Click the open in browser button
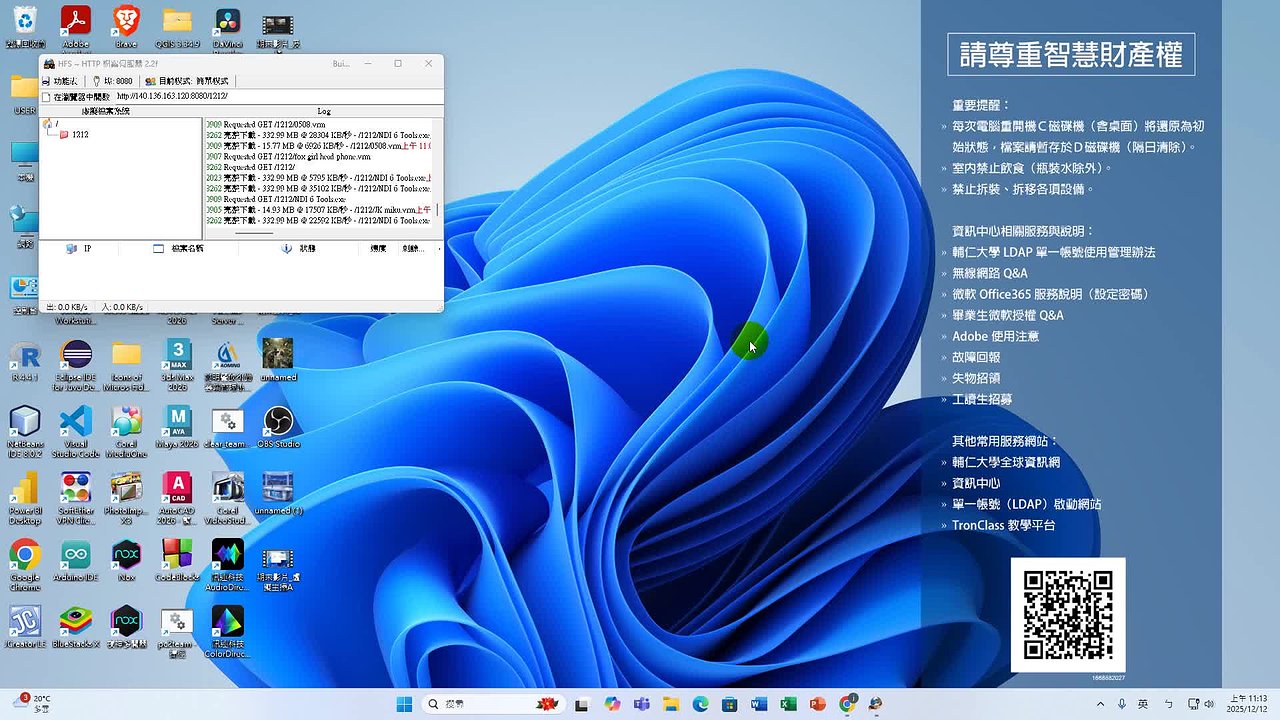Screen dimensions: 1280x720 coord(75,96)
